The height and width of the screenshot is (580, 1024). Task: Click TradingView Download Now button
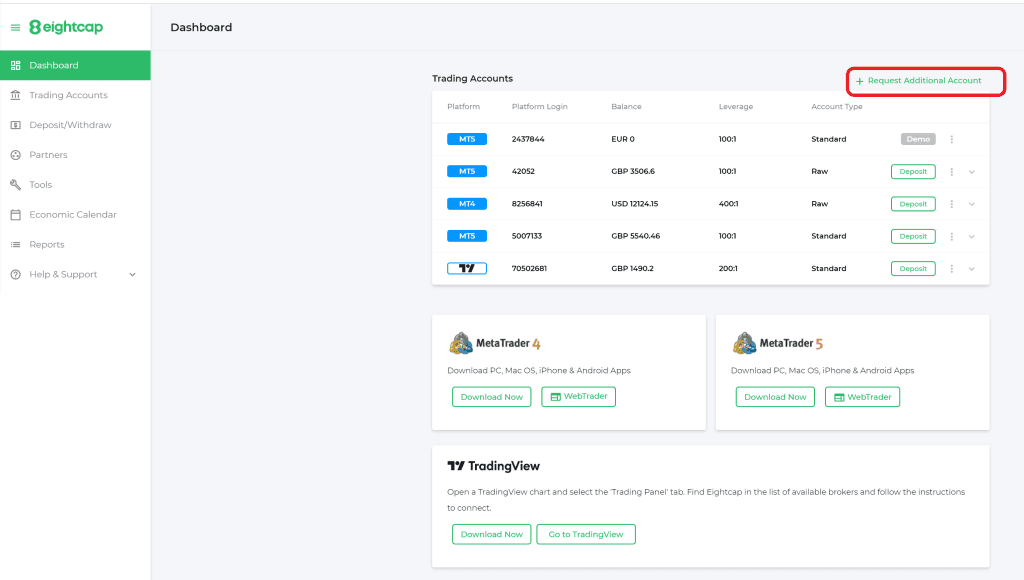(492, 534)
